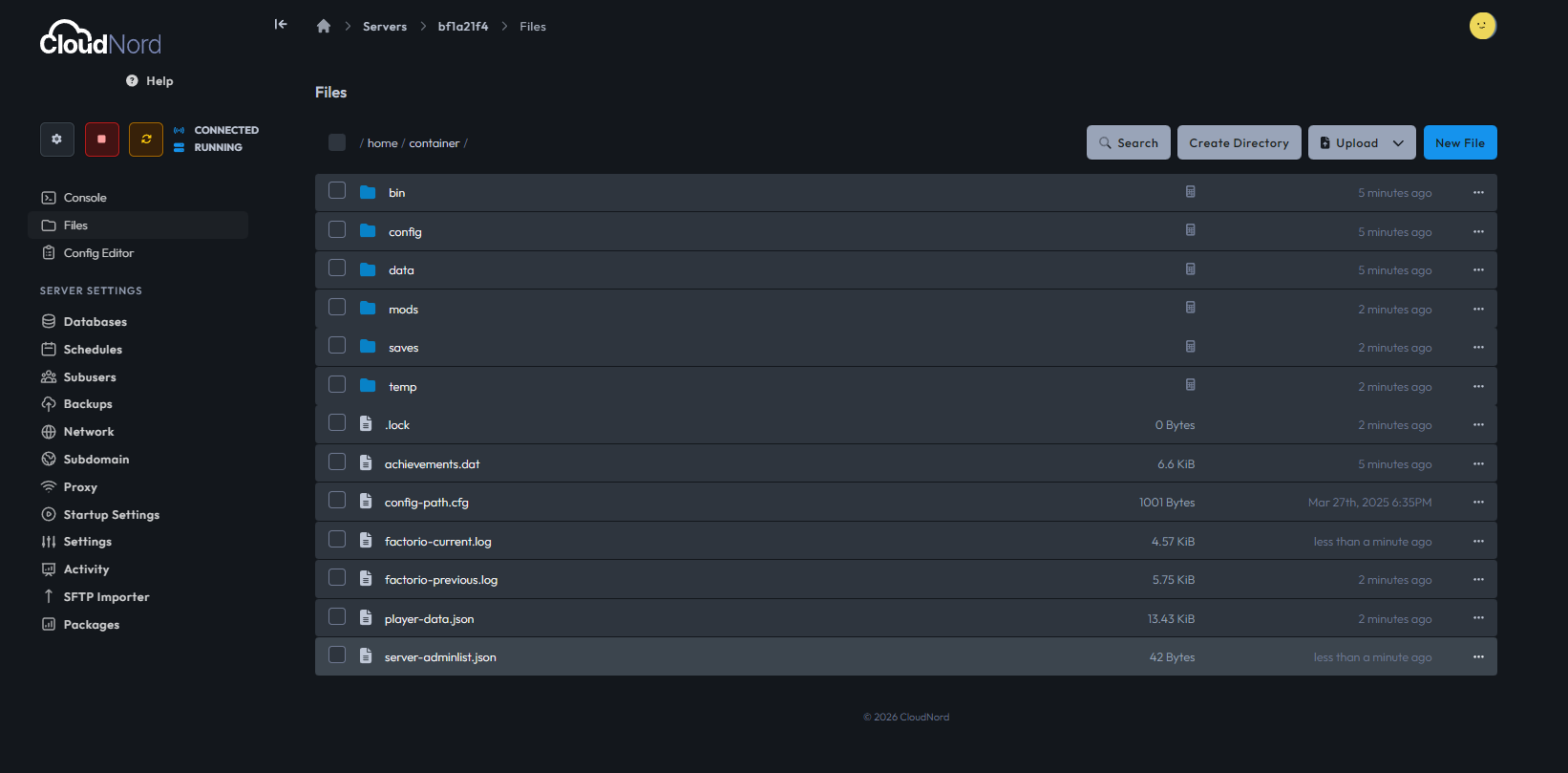Tick the checkbox for the bin folder
The height and width of the screenshot is (773, 1568).
click(337, 191)
